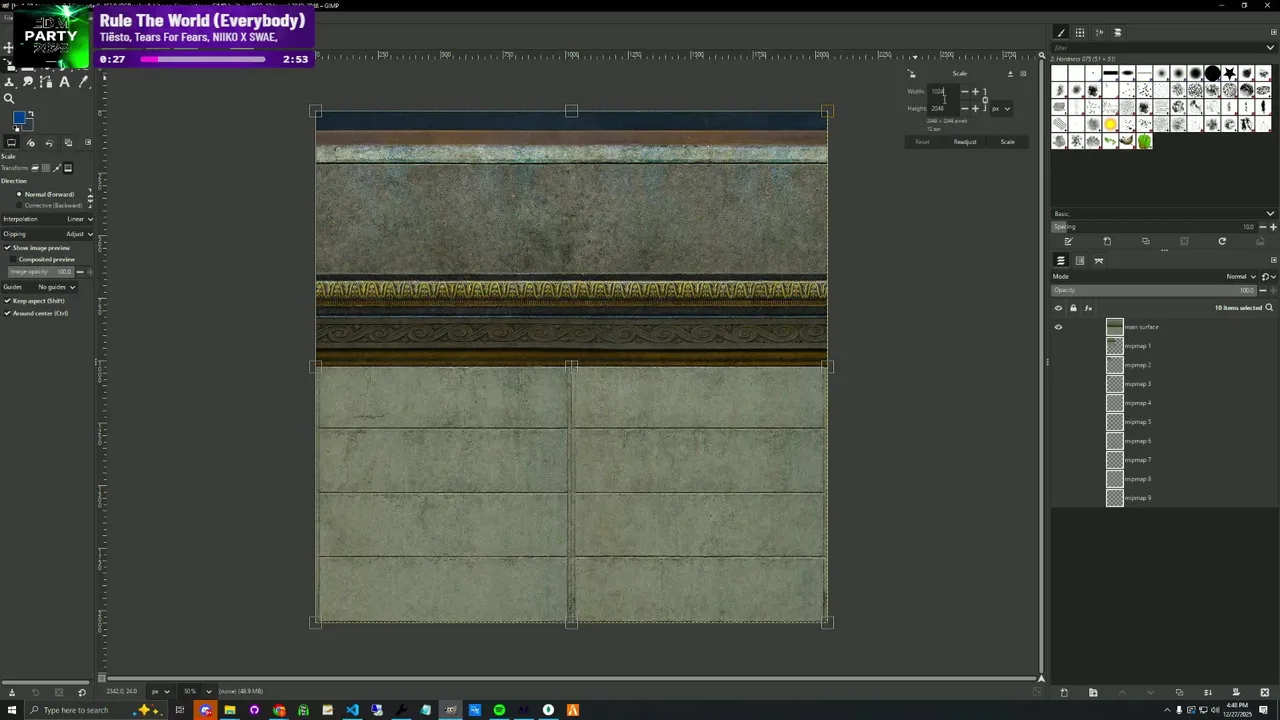
Task: Set Transform target to Selection icon
Action: (x=46, y=168)
